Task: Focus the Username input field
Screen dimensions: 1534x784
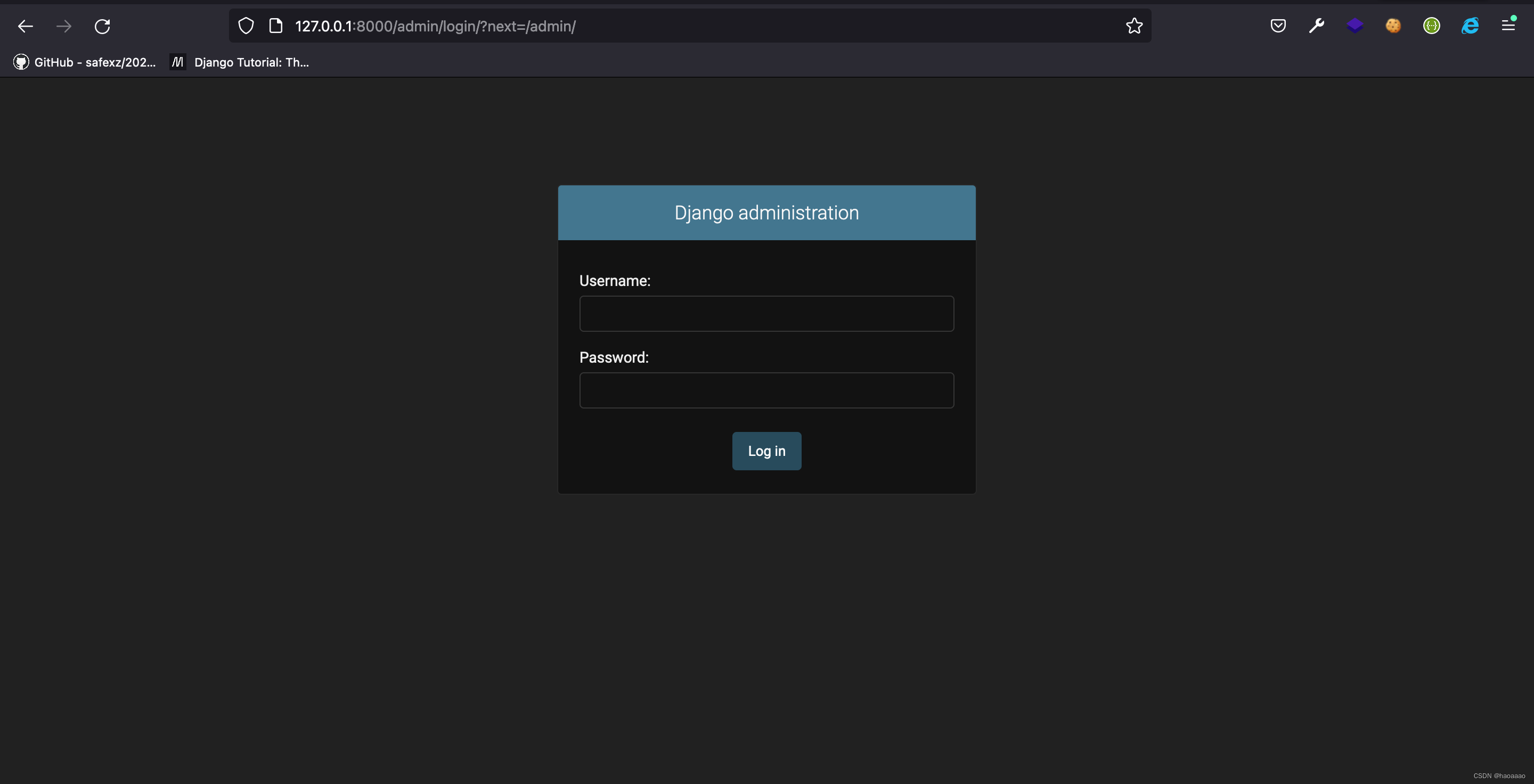Action: coord(766,314)
